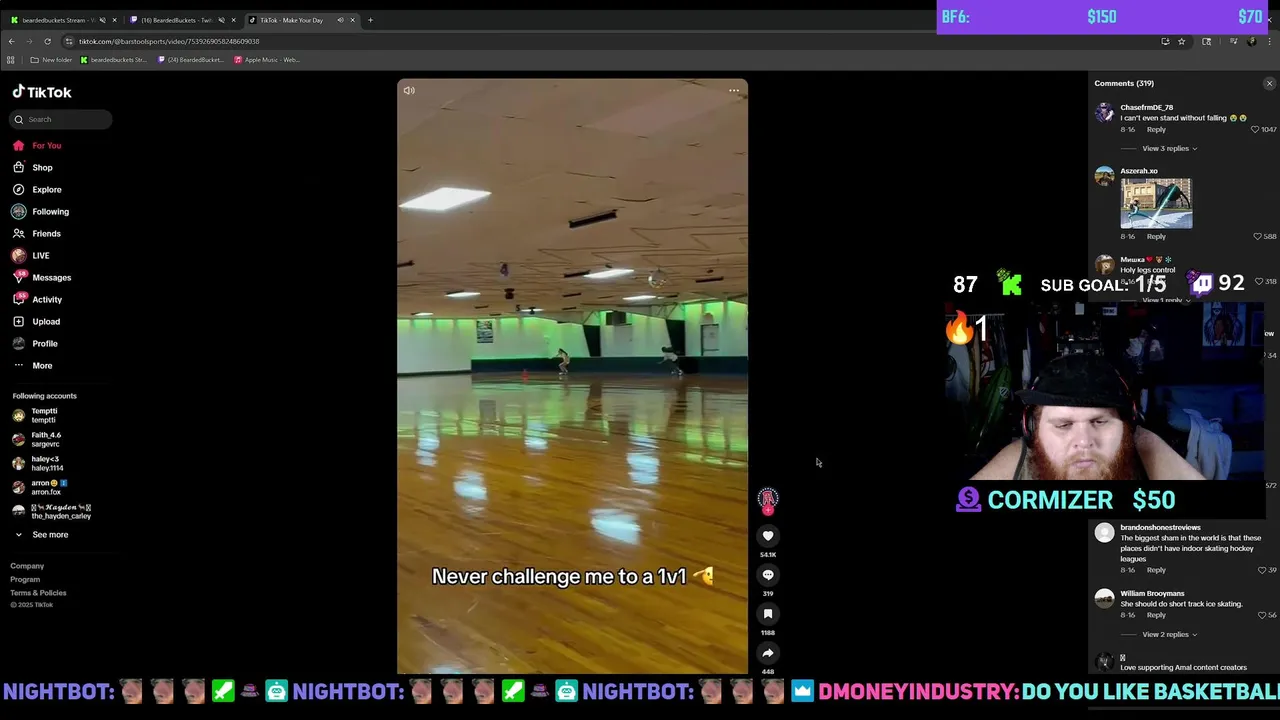Open the Apple Music - Web bookmark
The height and width of the screenshot is (720, 1280).
point(266,60)
